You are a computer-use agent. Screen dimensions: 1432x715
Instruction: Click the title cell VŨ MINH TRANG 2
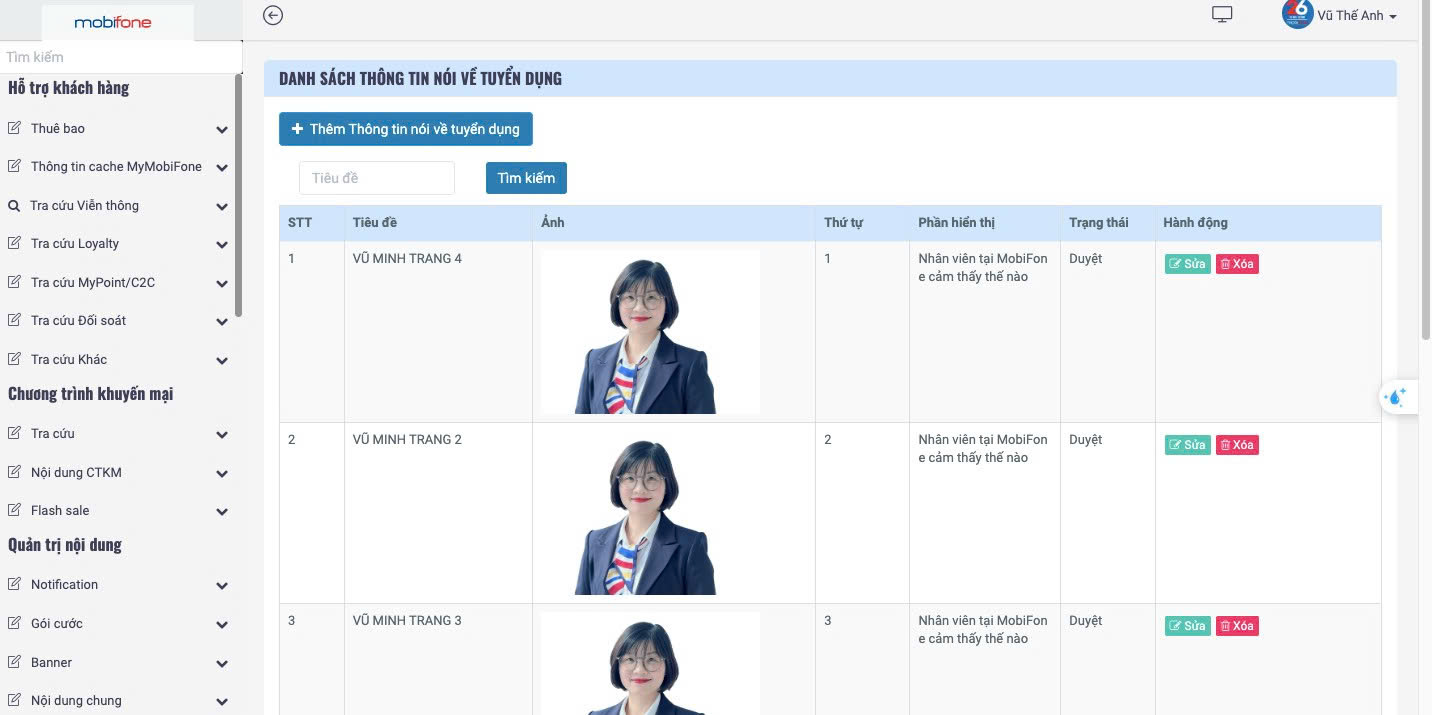tap(407, 439)
